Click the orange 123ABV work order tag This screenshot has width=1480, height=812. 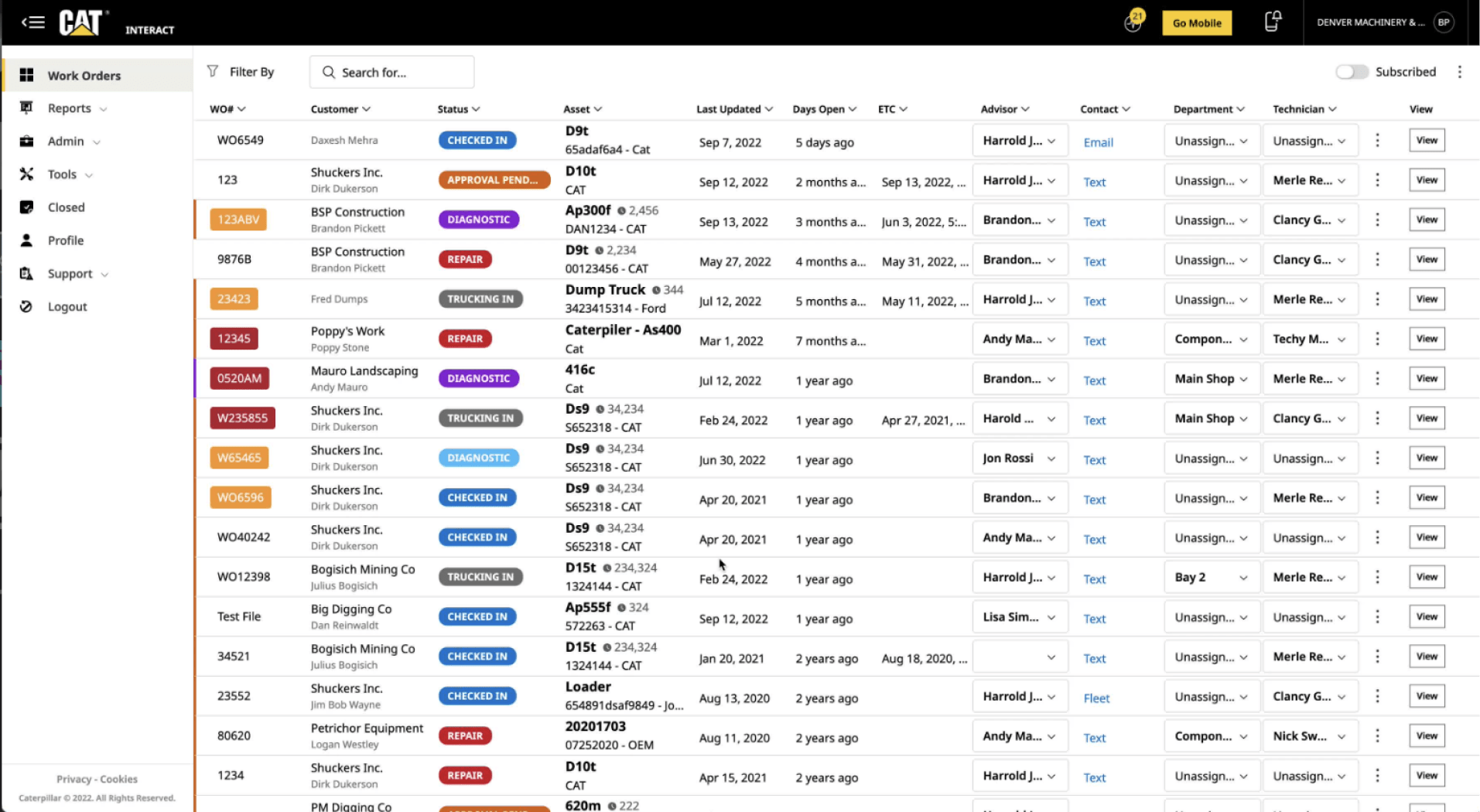(238, 220)
